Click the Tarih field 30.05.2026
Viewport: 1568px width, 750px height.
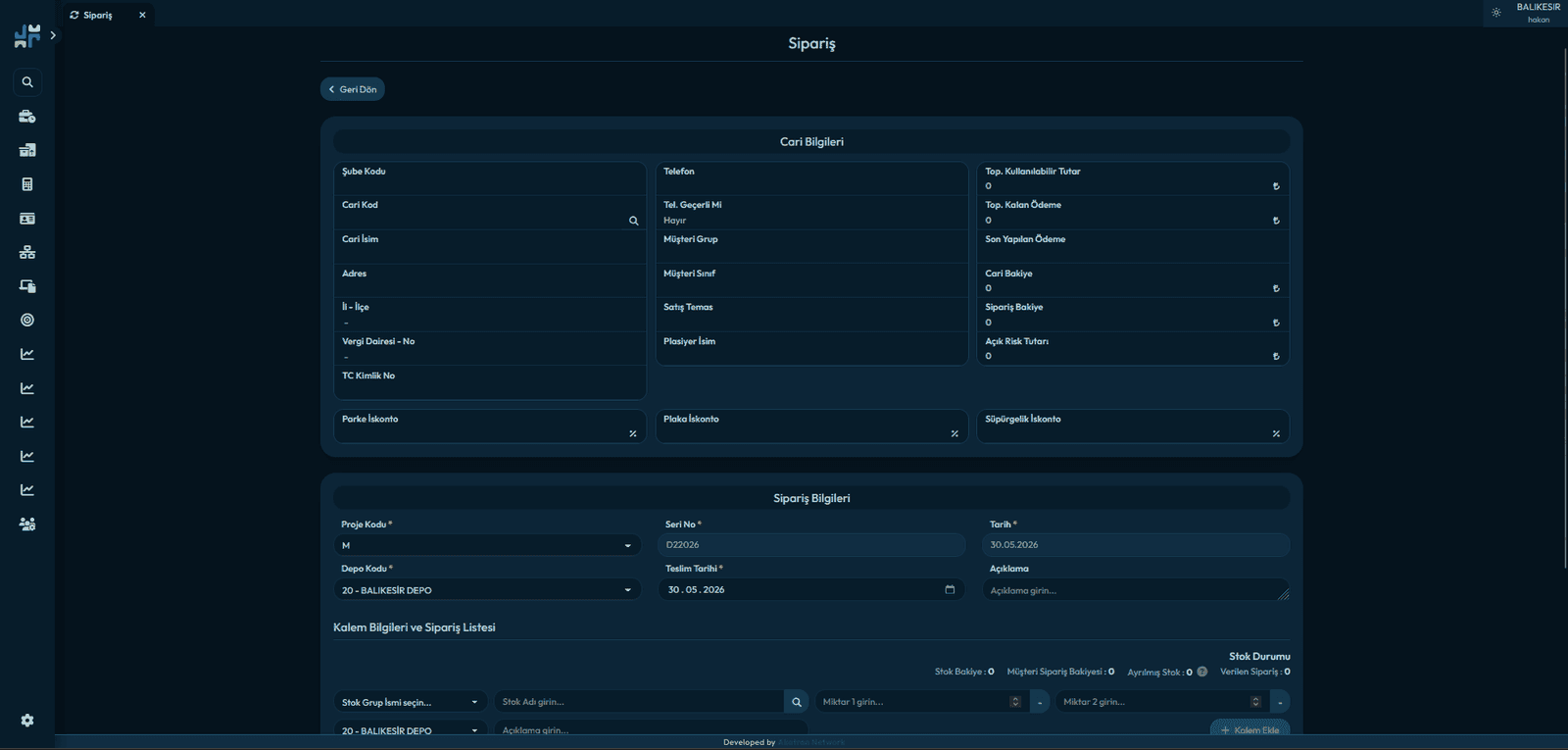[1136, 545]
